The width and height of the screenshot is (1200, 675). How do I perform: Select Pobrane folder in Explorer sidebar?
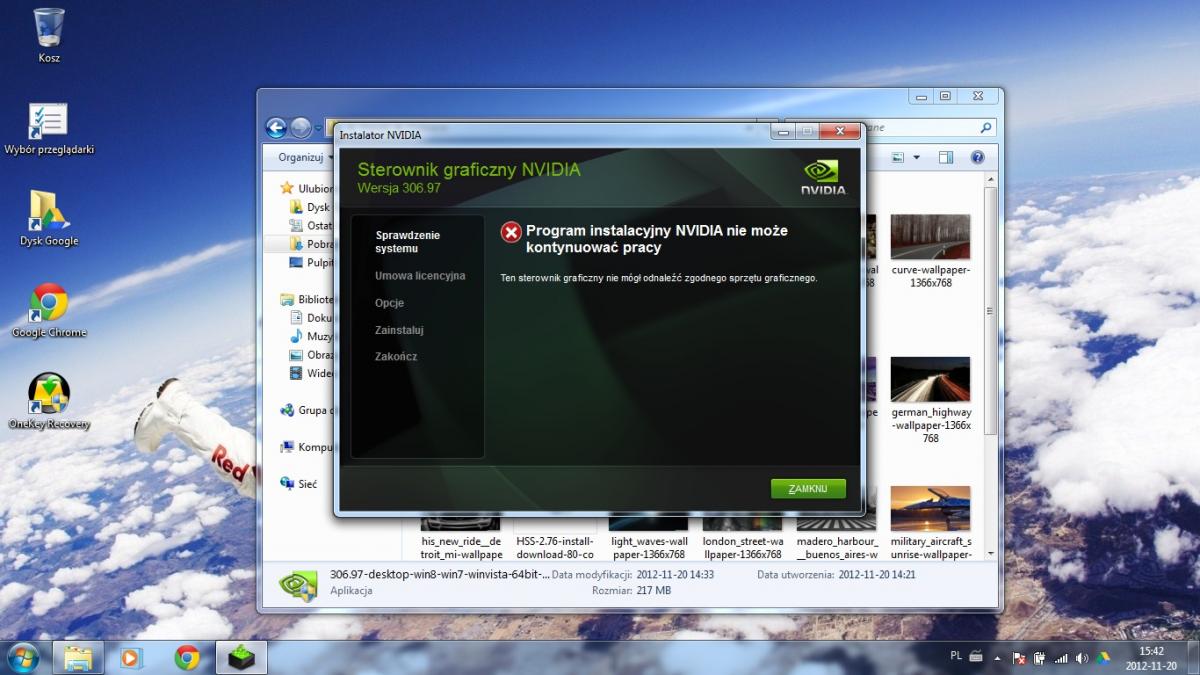(310, 244)
